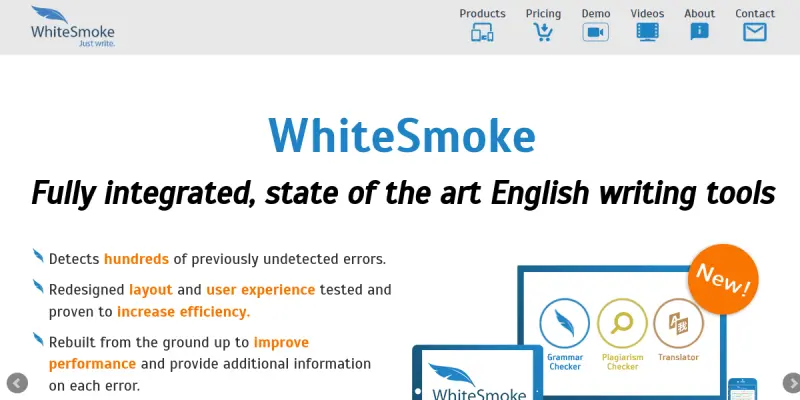This screenshot has width=800, height=400.
Task: Open the Contact menu label
Action: (x=755, y=13)
